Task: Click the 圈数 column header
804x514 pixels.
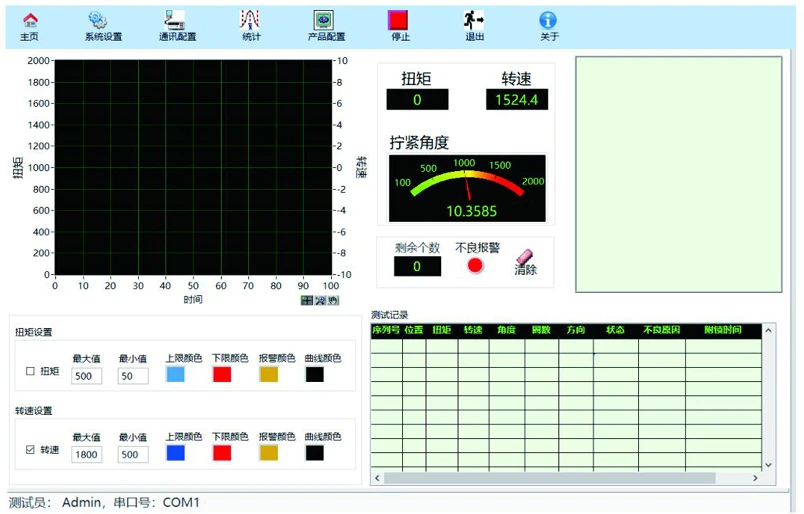Action: [541, 330]
